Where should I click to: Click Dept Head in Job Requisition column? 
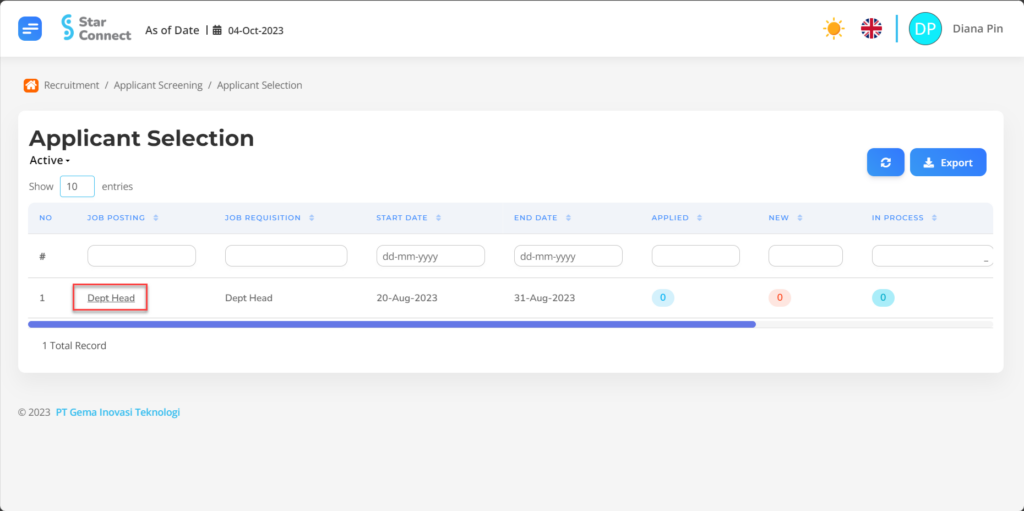click(x=249, y=298)
